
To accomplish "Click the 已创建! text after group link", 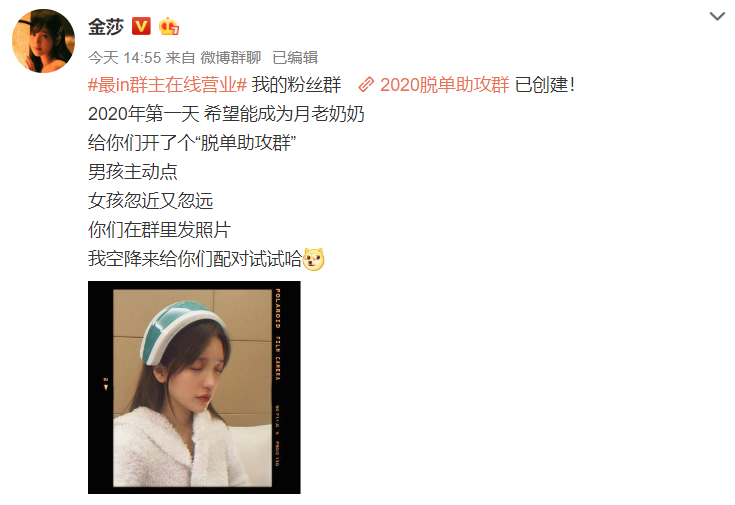I will click(x=545, y=85).
